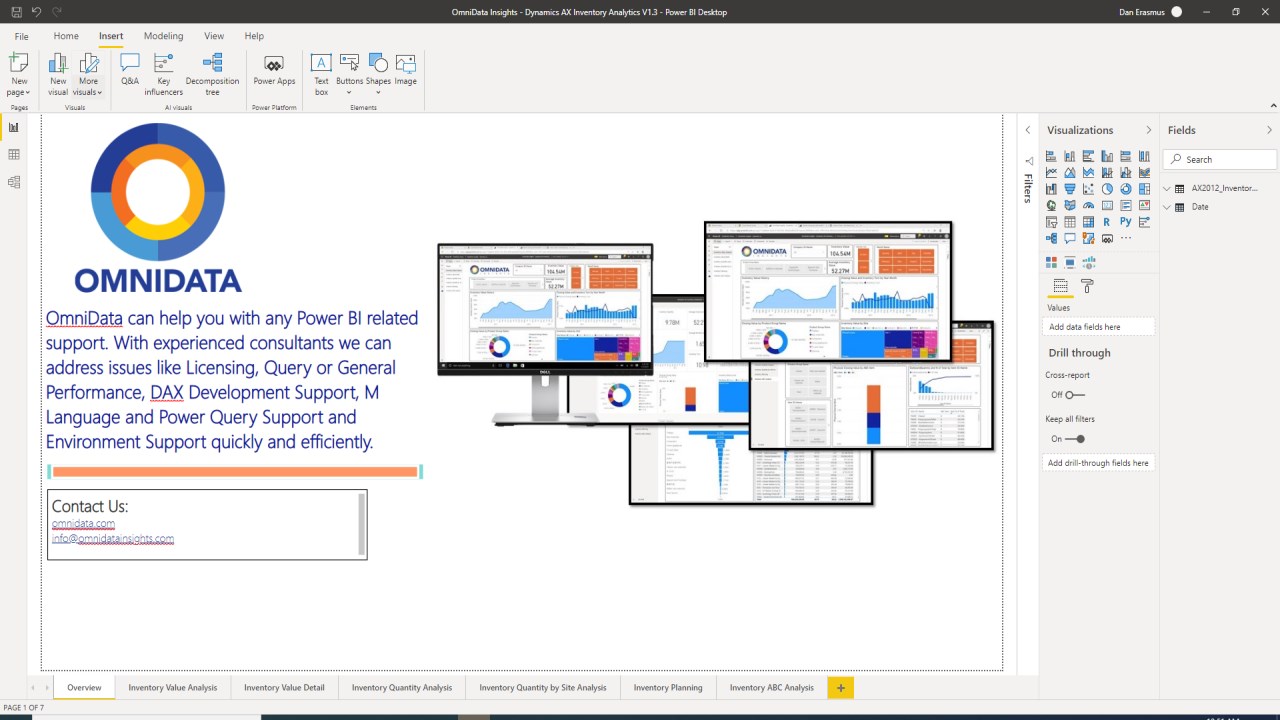Click the Undo arrow in title bar
This screenshot has width=1280, height=720.
[x=37, y=12]
